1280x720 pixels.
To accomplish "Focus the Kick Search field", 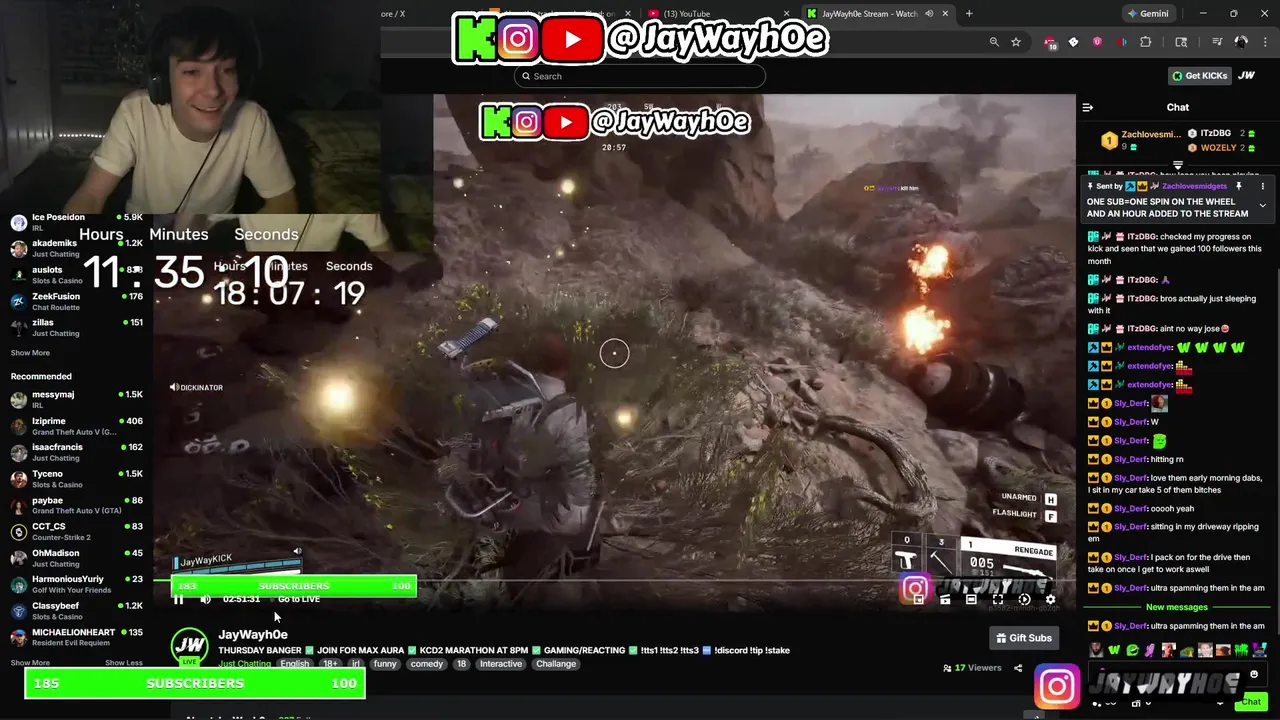I will pos(640,76).
